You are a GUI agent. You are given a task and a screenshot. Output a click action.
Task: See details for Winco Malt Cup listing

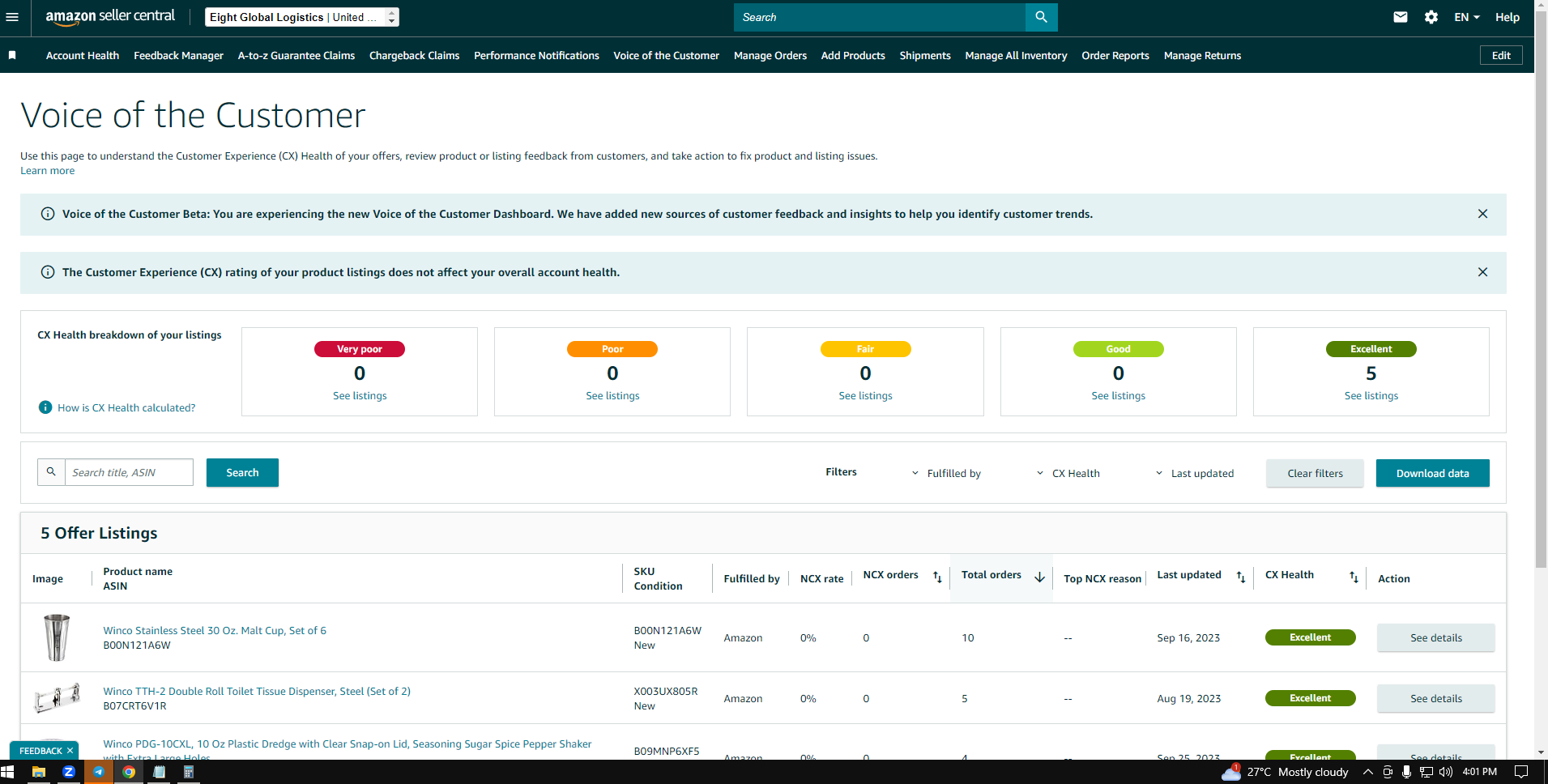(x=1435, y=637)
